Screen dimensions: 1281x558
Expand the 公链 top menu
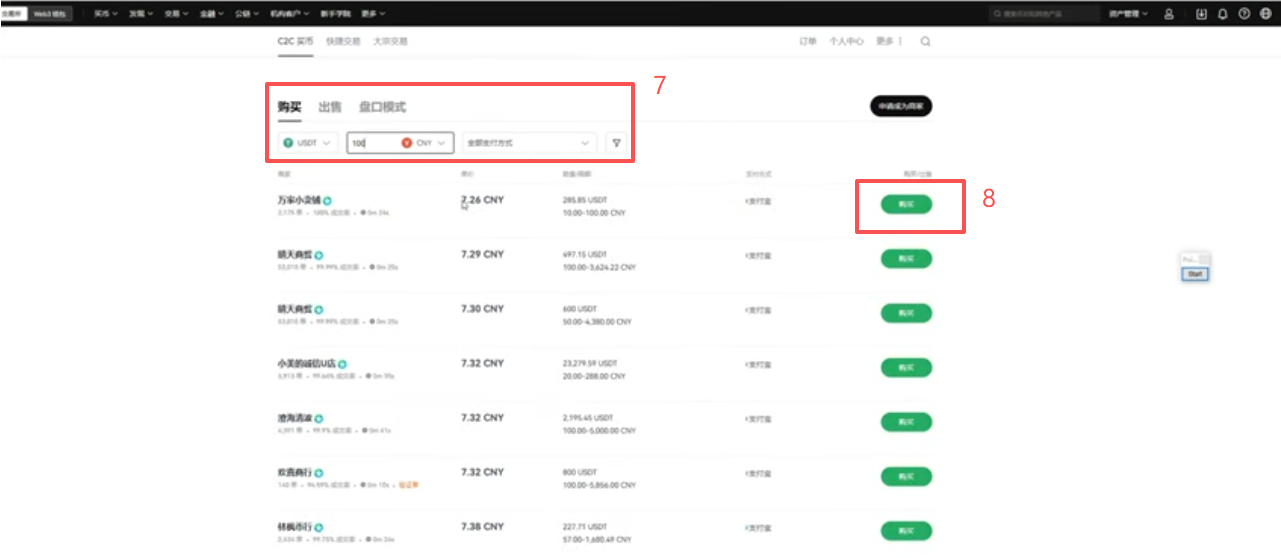246,14
